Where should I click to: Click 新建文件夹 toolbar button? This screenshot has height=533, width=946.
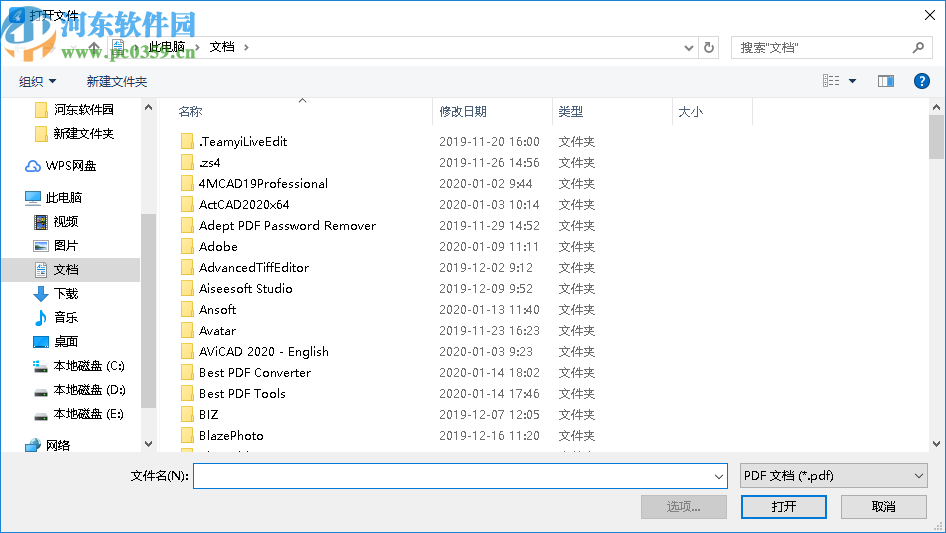(116, 81)
